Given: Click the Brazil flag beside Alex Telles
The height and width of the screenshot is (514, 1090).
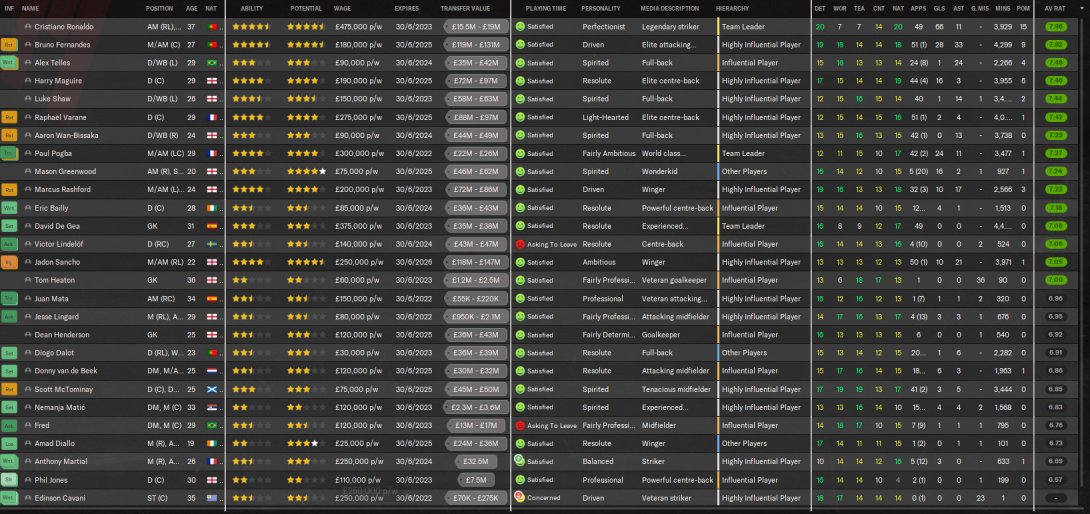Looking at the screenshot, I should coord(212,63).
